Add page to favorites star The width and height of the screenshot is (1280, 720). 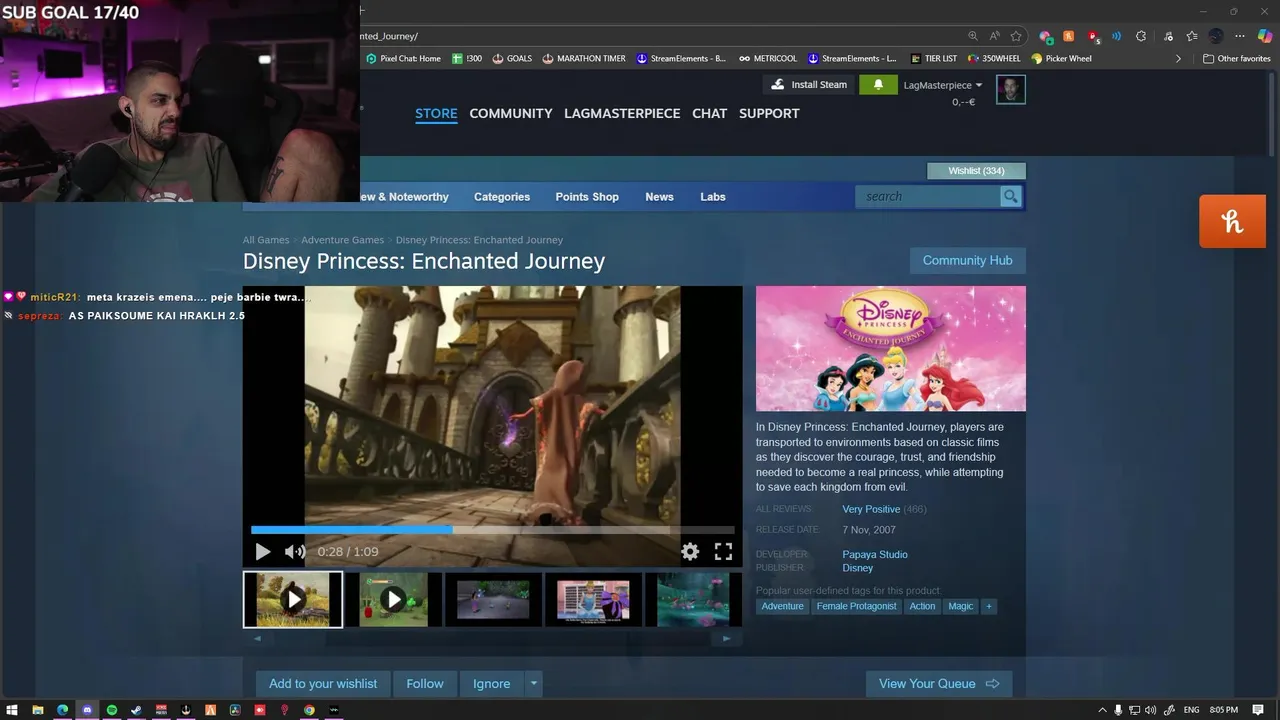click(1016, 36)
